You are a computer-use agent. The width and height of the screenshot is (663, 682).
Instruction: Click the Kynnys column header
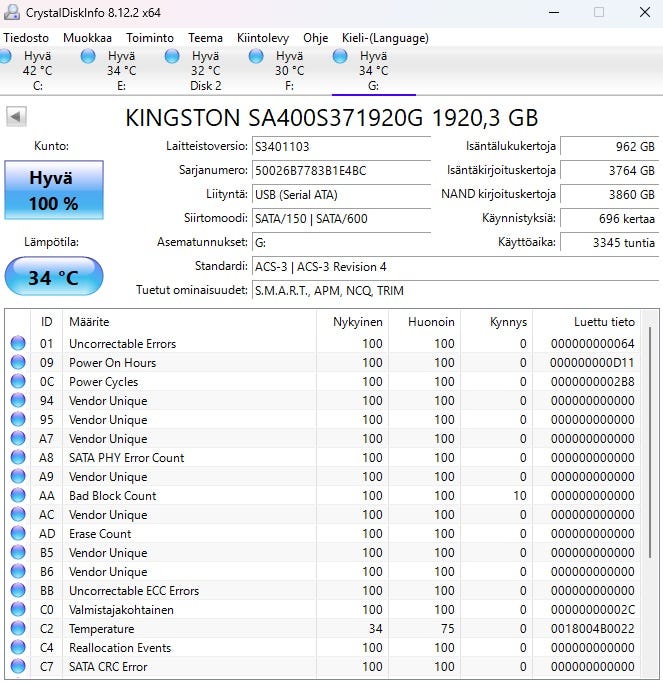496,322
